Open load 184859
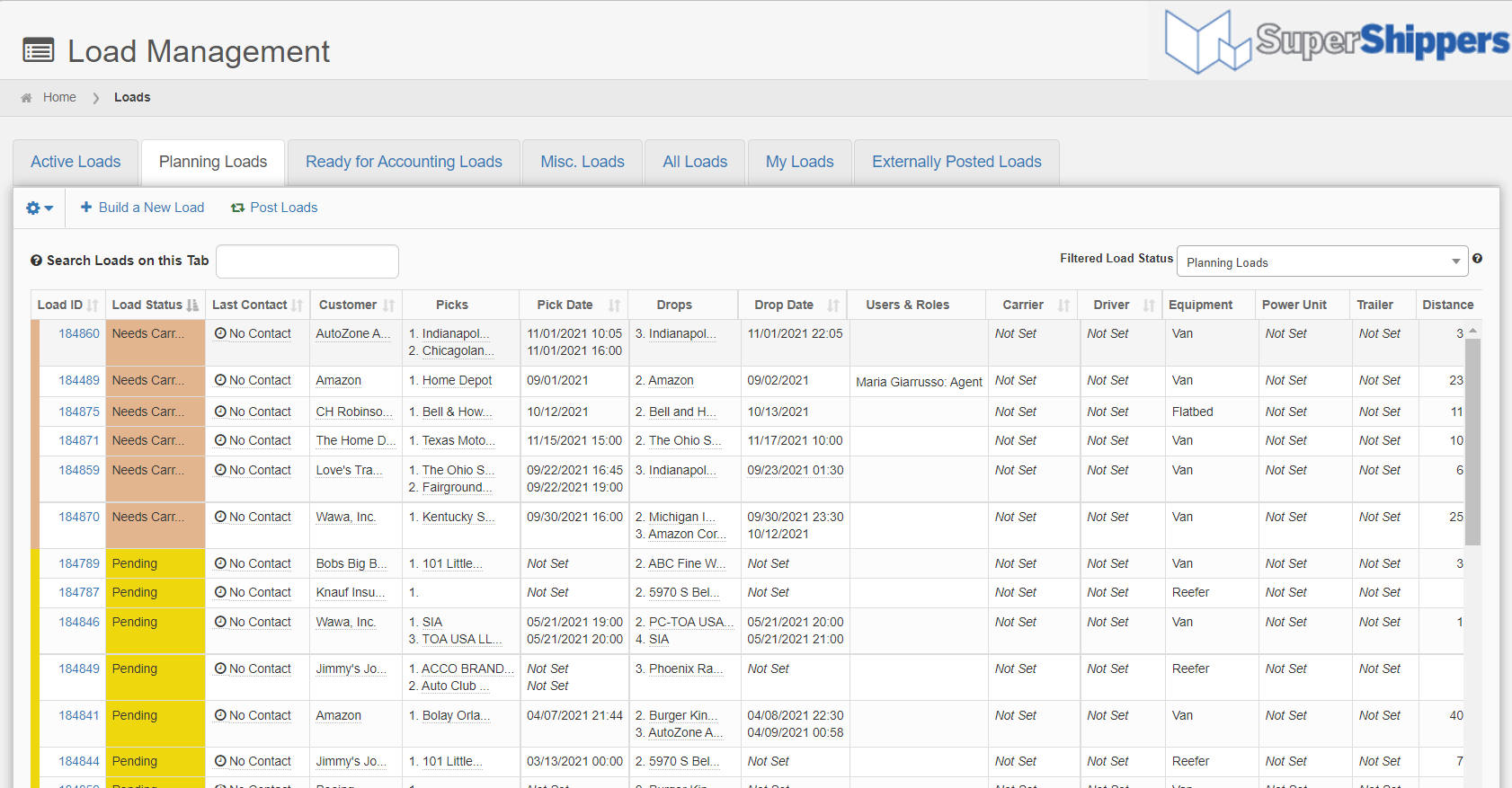The image size is (1512, 788). point(79,470)
